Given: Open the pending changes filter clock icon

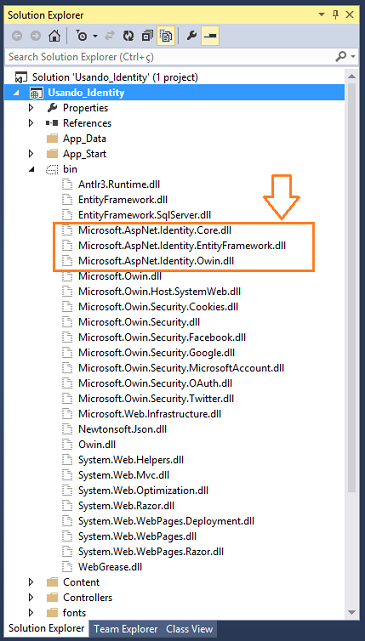Looking at the screenshot, I should pyautogui.click(x=82, y=36).
